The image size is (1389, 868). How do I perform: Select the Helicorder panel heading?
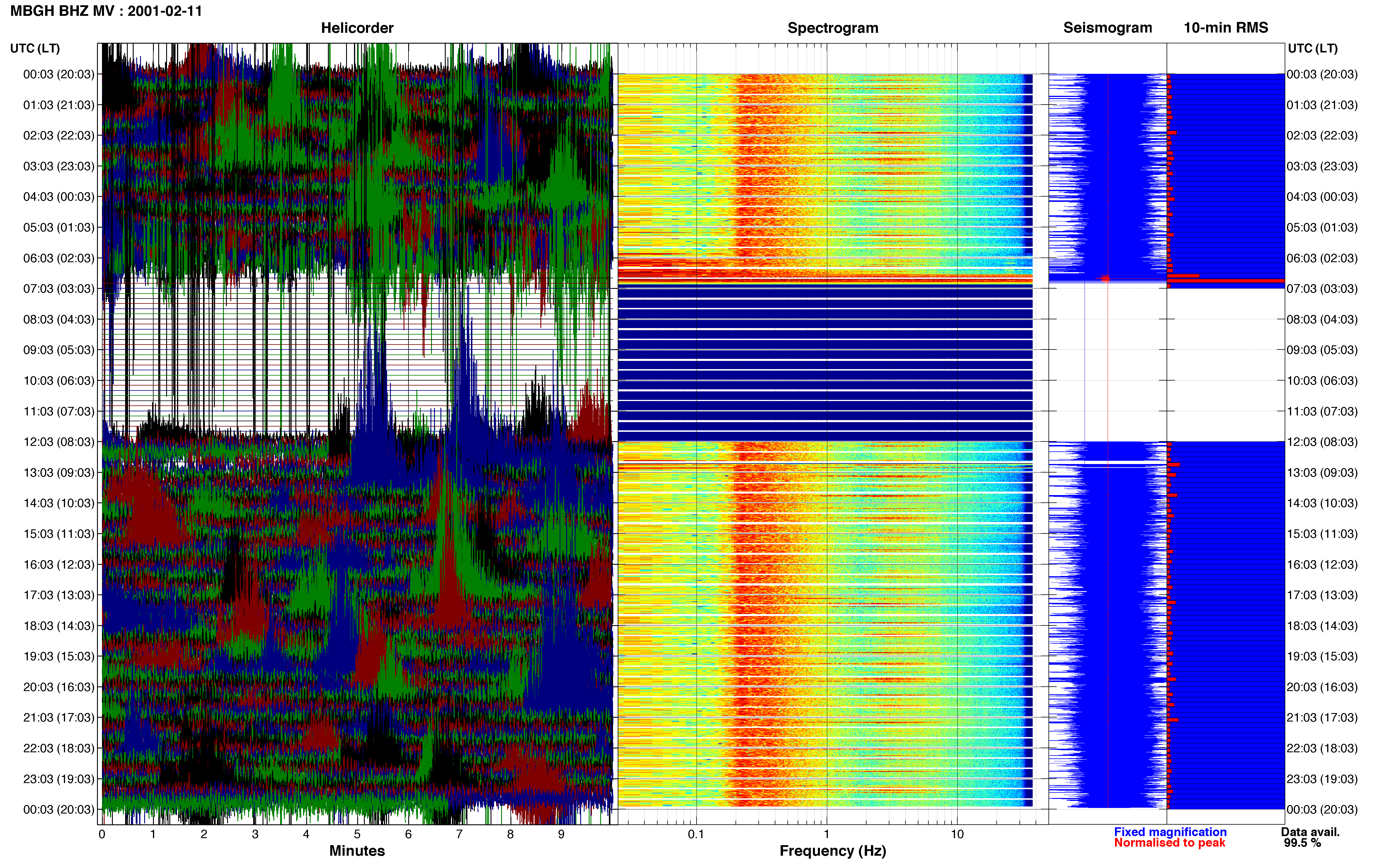coord(357,28)
